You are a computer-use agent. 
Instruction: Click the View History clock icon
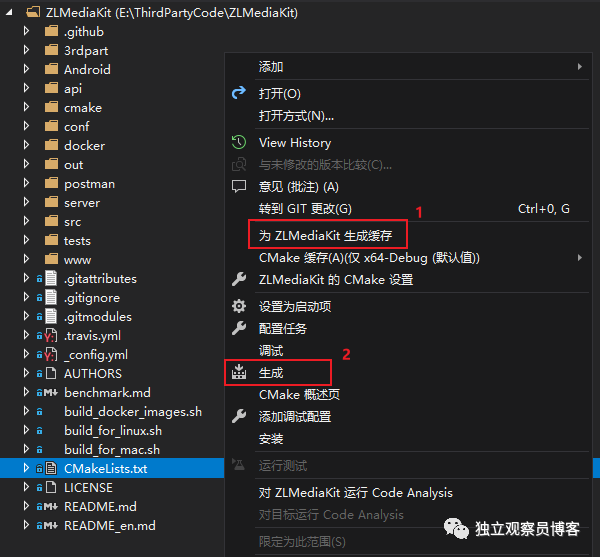tap(239, 142)
